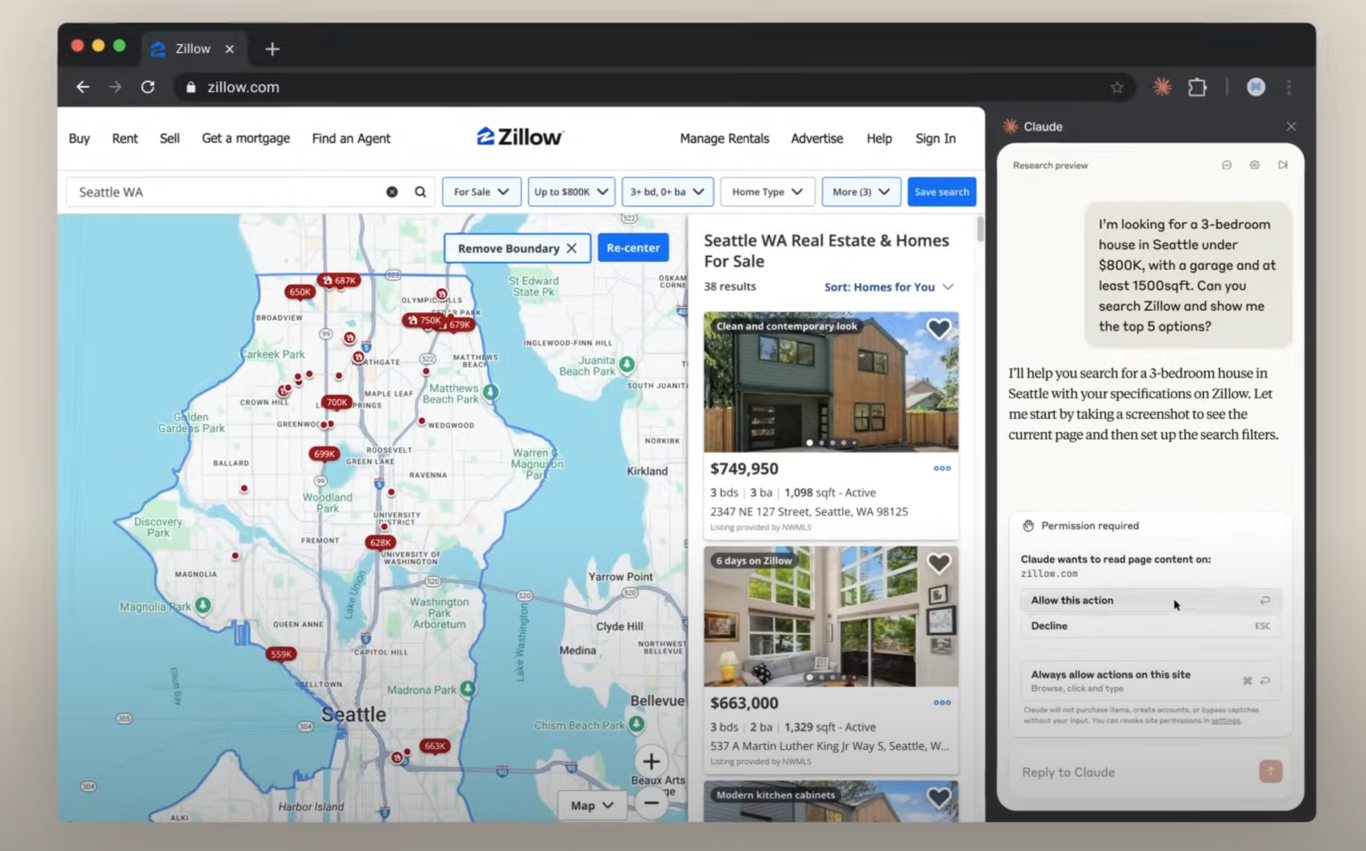Open a new browser tab

(x=272, y=48)
